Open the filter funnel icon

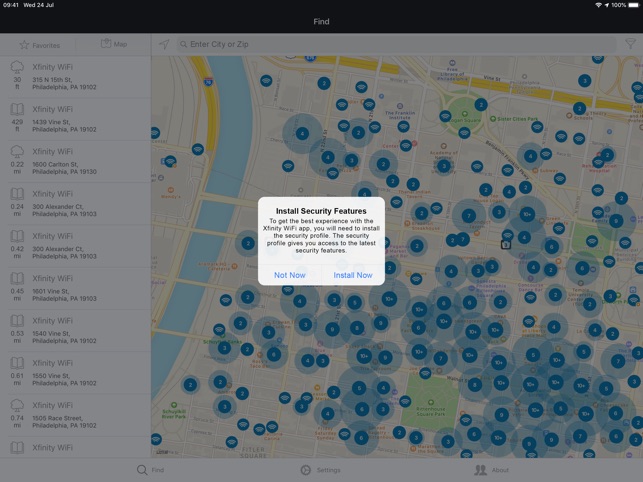coord(629,44)
